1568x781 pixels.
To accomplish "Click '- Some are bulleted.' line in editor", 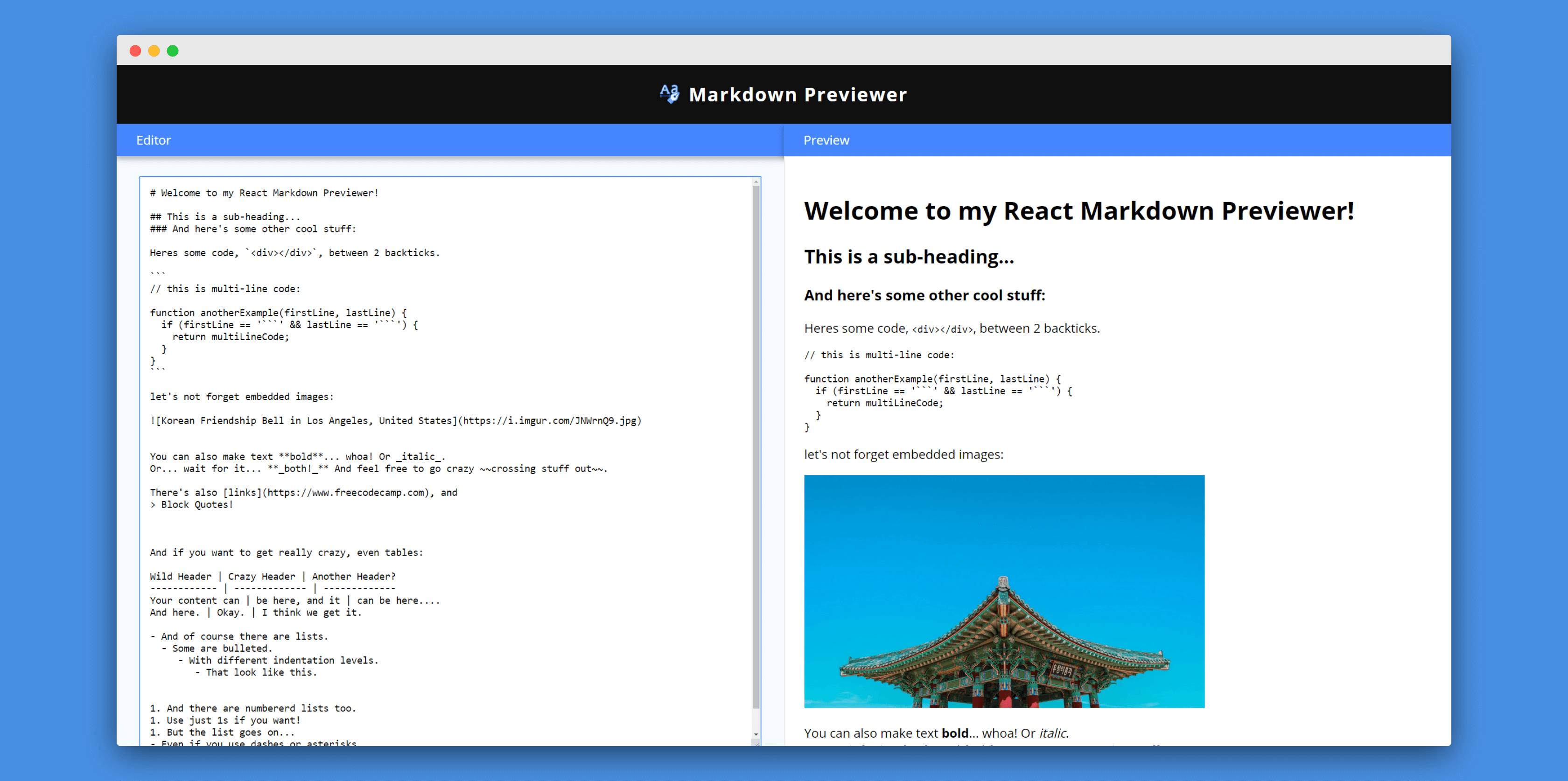I will [217, 649].
